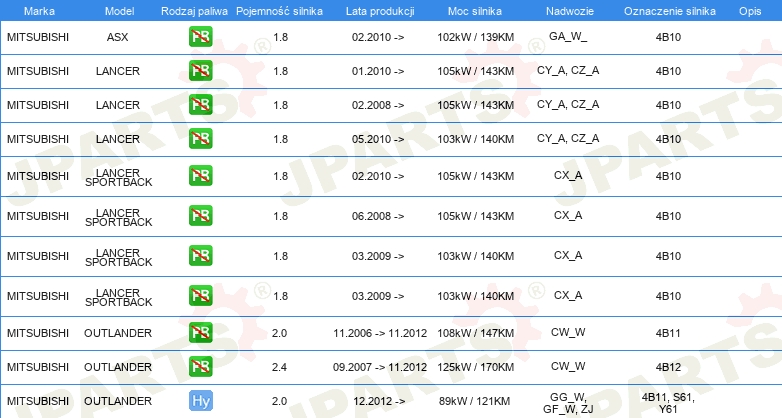This screenshot has width=782, height=418.
Task: Select OUTLANDER model in hybrid row
Action: click(x=118, y=401)
